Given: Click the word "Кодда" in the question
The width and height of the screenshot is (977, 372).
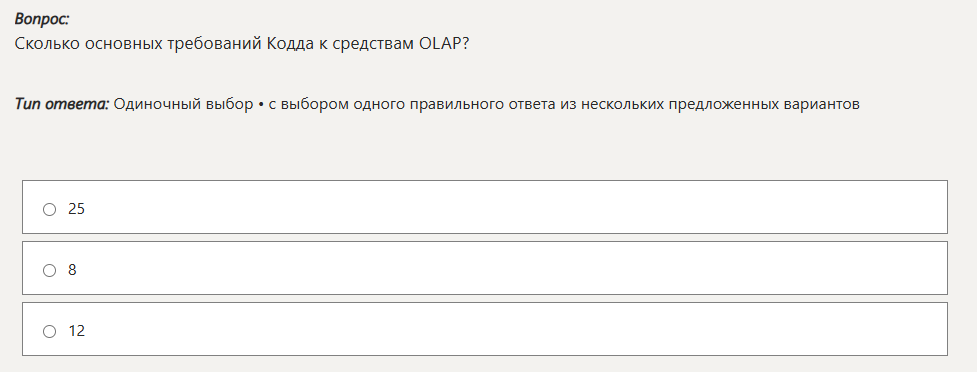Looking at the screenshot, I should pos(290,45).
